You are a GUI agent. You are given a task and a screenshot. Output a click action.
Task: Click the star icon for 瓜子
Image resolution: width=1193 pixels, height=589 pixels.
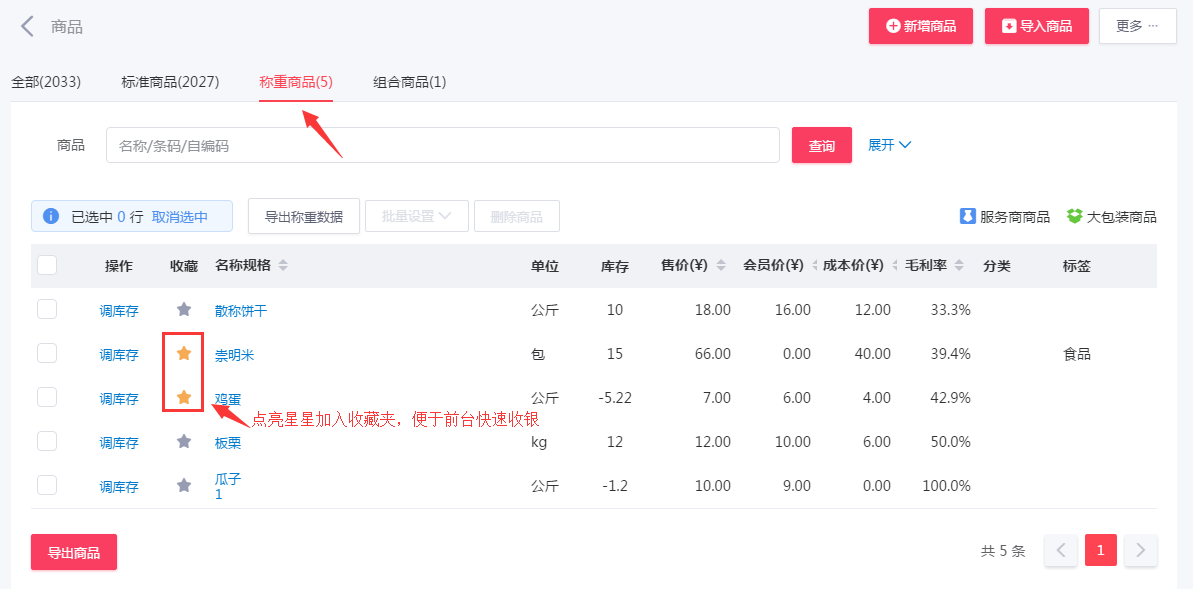(x=184, y=485)
